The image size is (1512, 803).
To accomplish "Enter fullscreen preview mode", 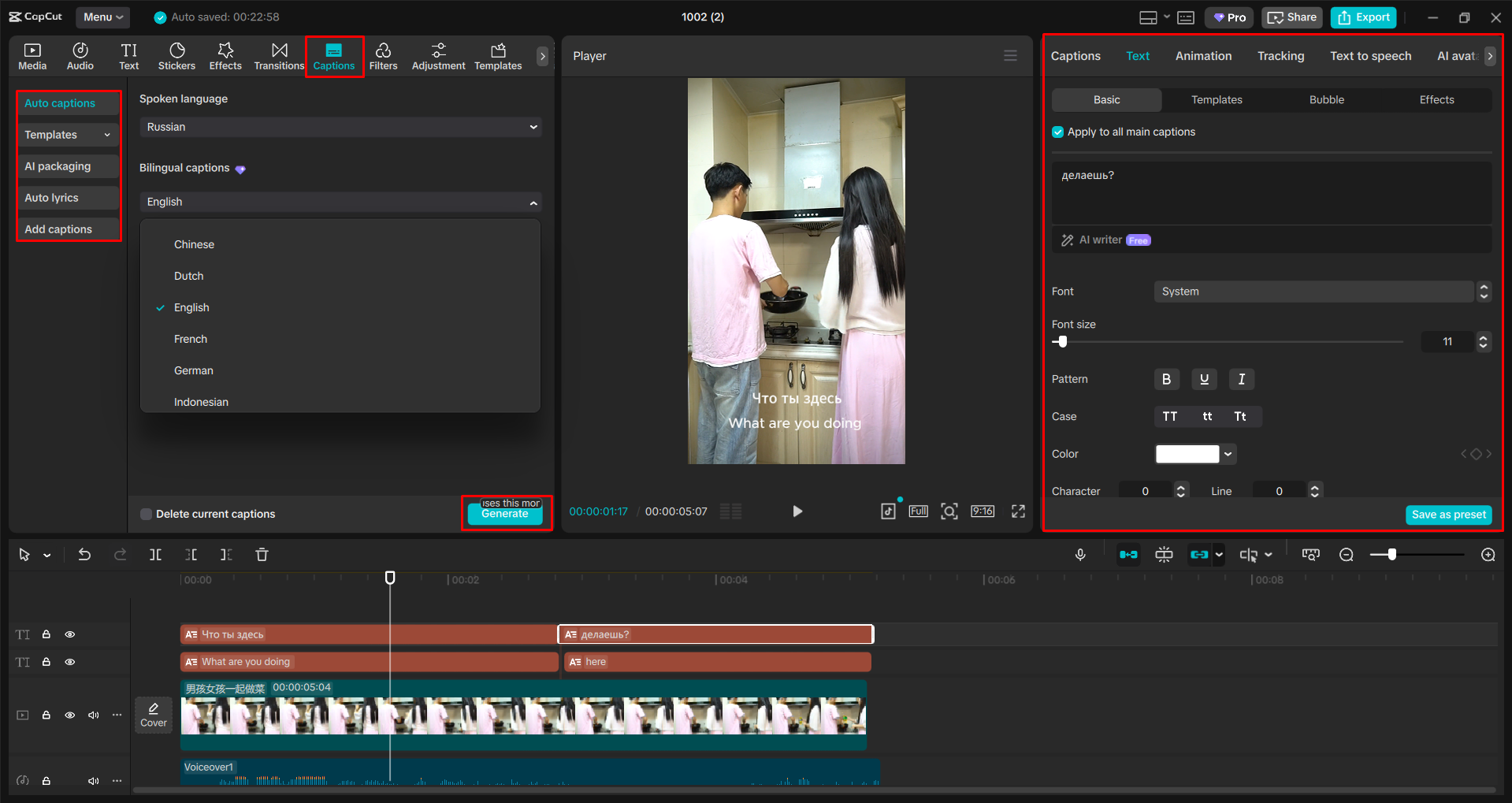I will (x=1017, y=511).
